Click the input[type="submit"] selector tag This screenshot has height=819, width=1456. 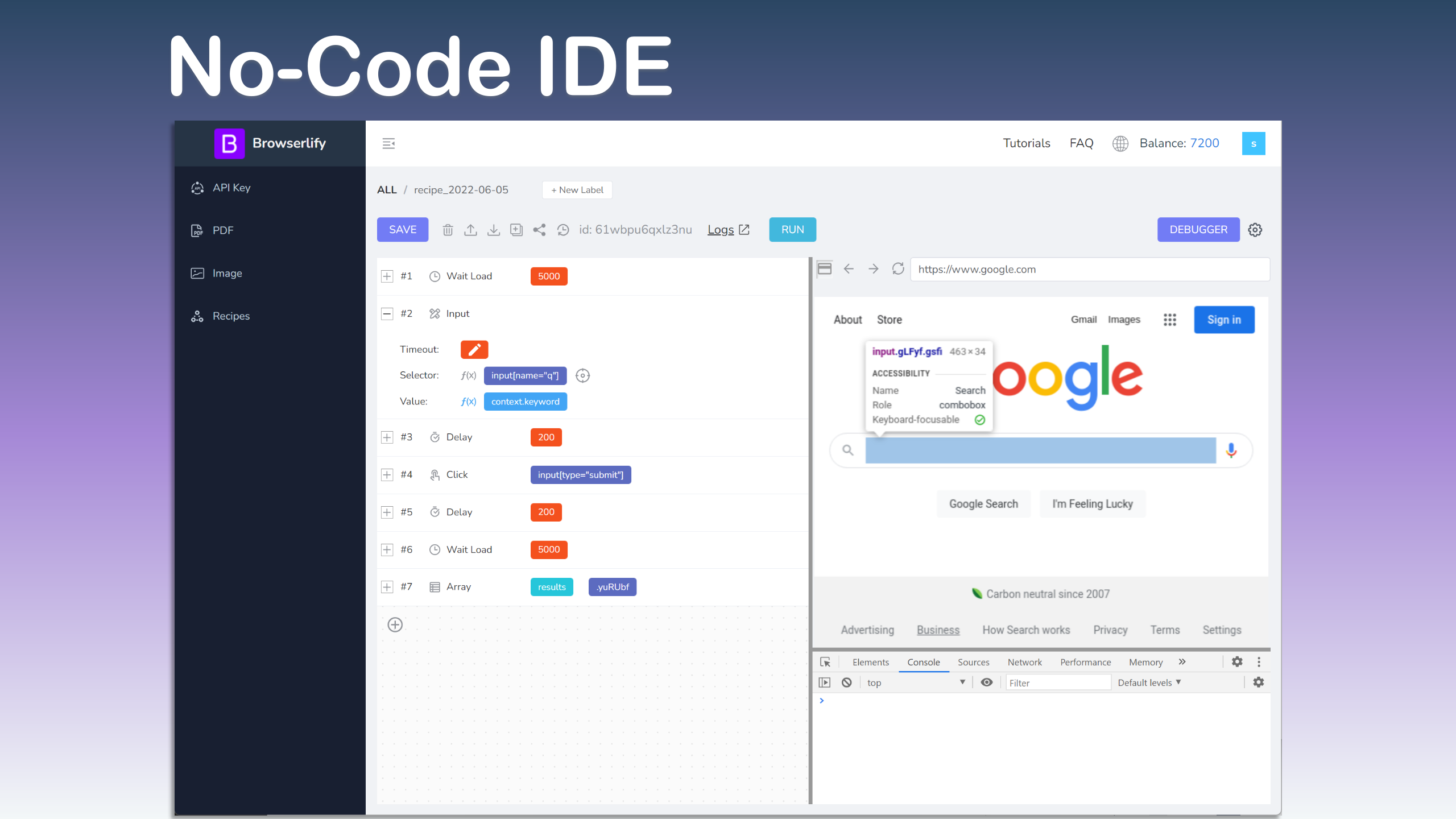coord(581,475)
